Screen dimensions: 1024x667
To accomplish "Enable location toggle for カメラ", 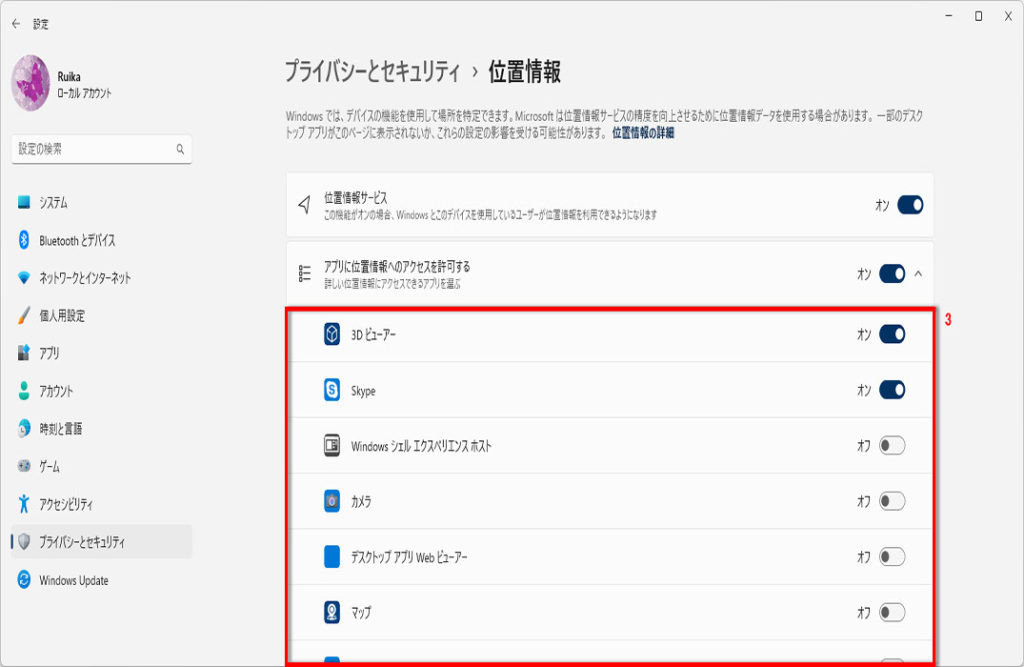I will point(892,501).
